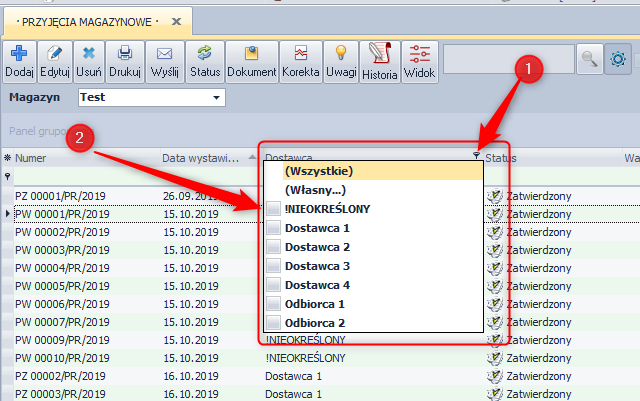Click the Dostawca column filter icon
This screenshot has width=640, height=401.
(476, 157)
